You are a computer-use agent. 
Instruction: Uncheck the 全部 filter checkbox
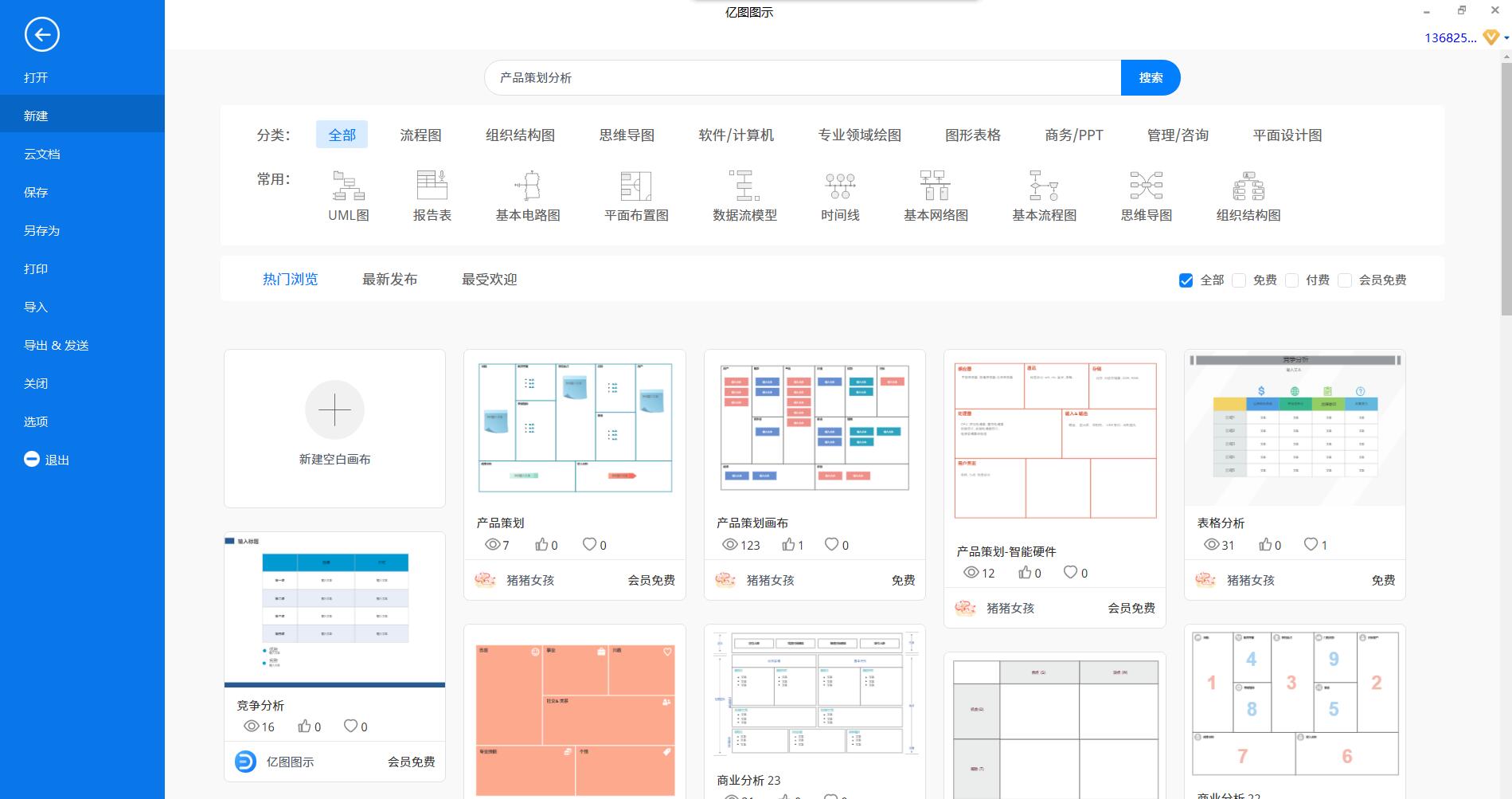1186,280
